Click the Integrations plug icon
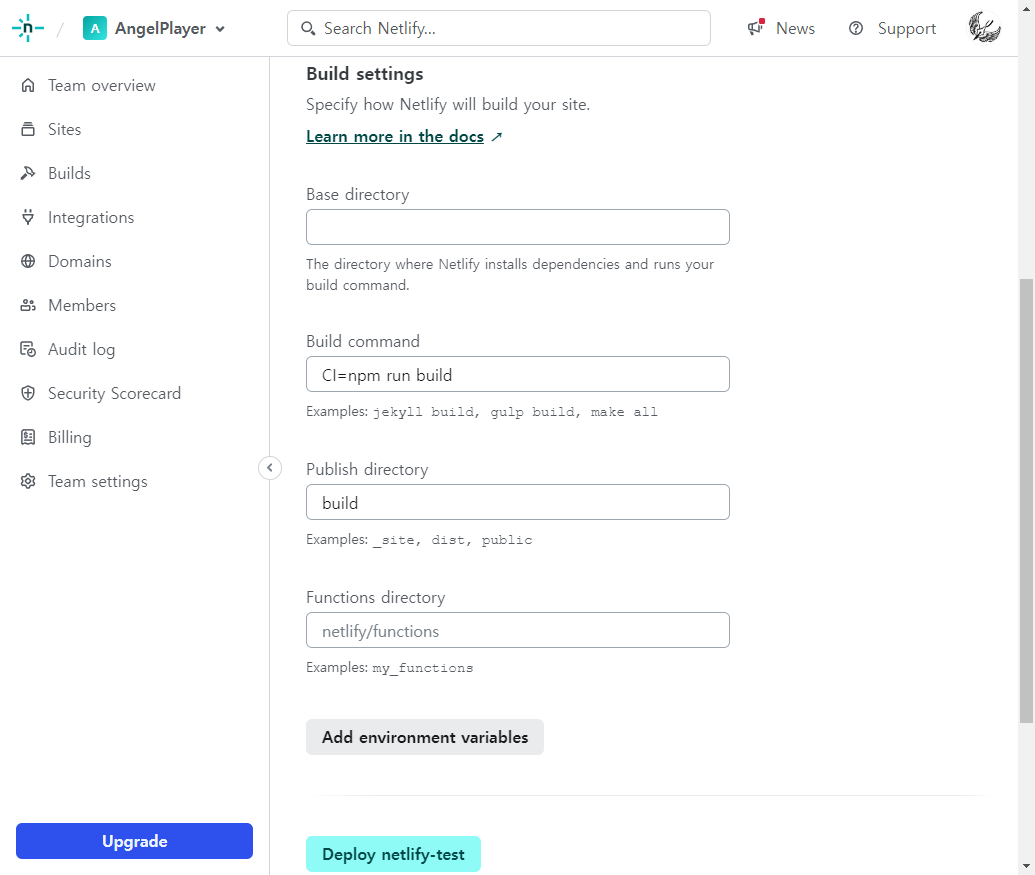The image size is (1035, 875). point(28,217)
